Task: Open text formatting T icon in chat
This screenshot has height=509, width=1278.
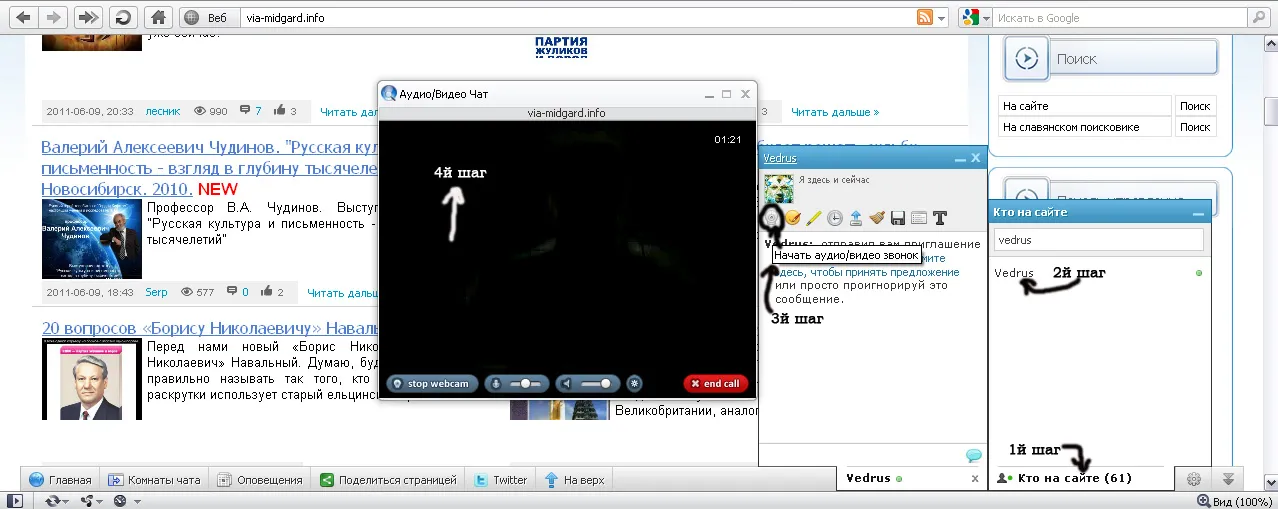Action: click(939, 217)
